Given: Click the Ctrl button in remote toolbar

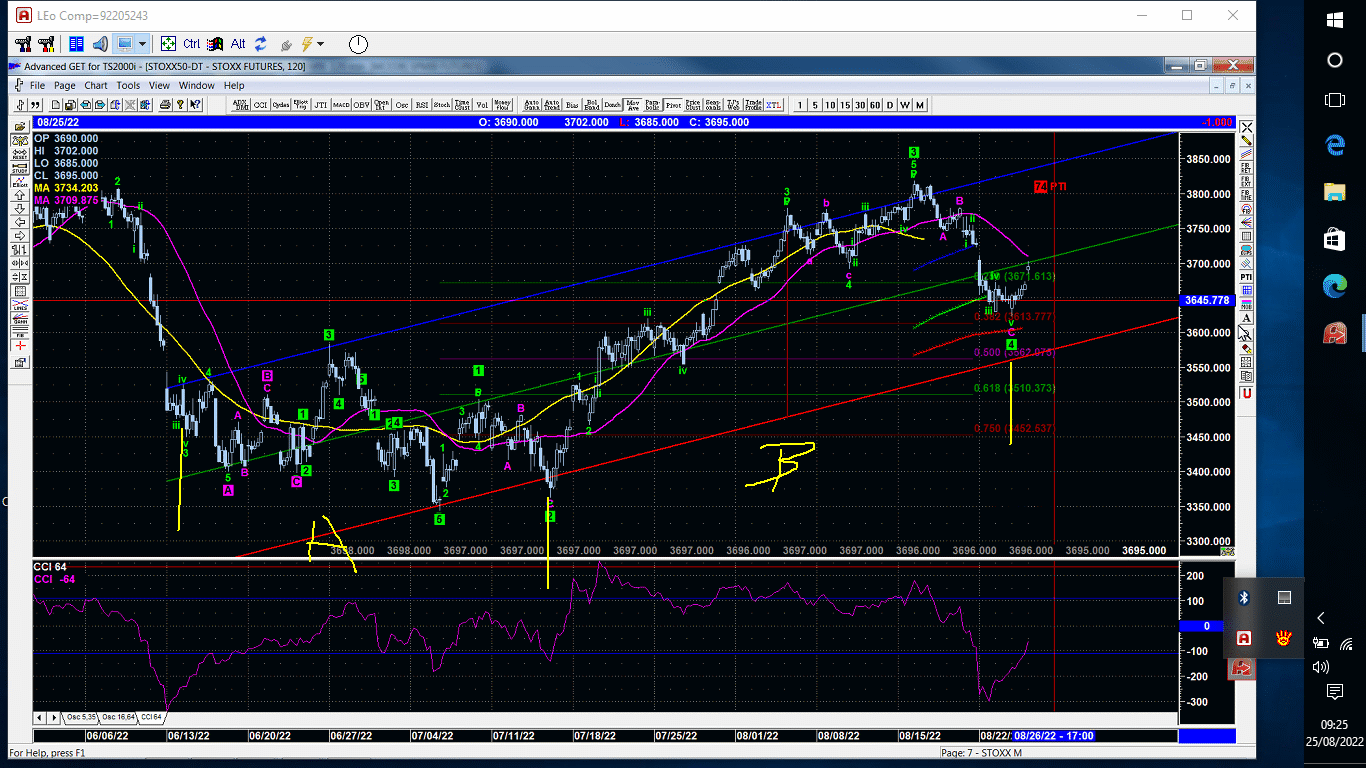Looking at the screenshot, I should 191,44.
